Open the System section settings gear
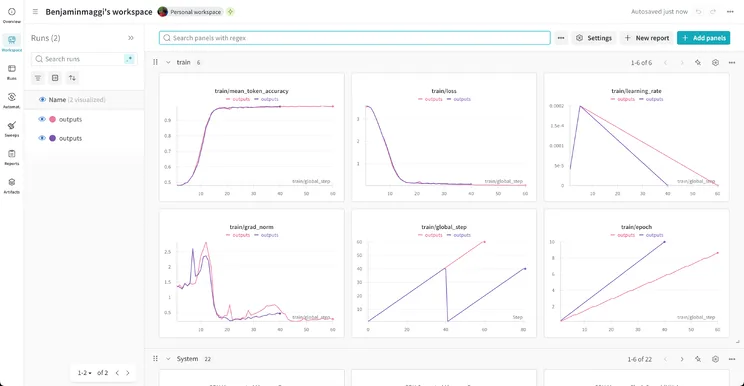Viewport: 744px width, 386px height. (716, 359)
